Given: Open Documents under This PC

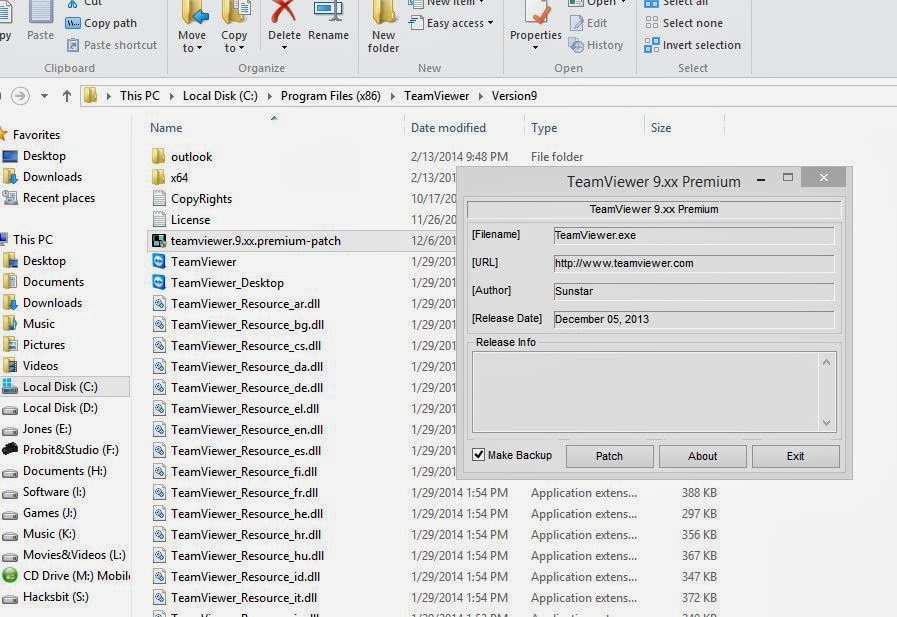Looking at the screenshot, I should click(53, 282).
